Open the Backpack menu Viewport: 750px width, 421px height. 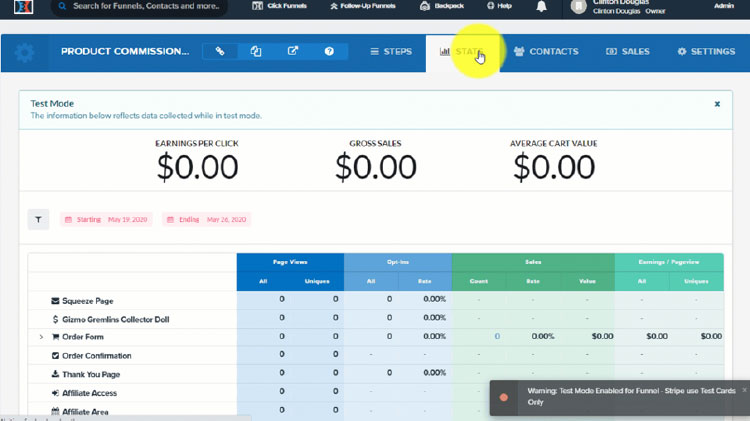tap(441, 6)
